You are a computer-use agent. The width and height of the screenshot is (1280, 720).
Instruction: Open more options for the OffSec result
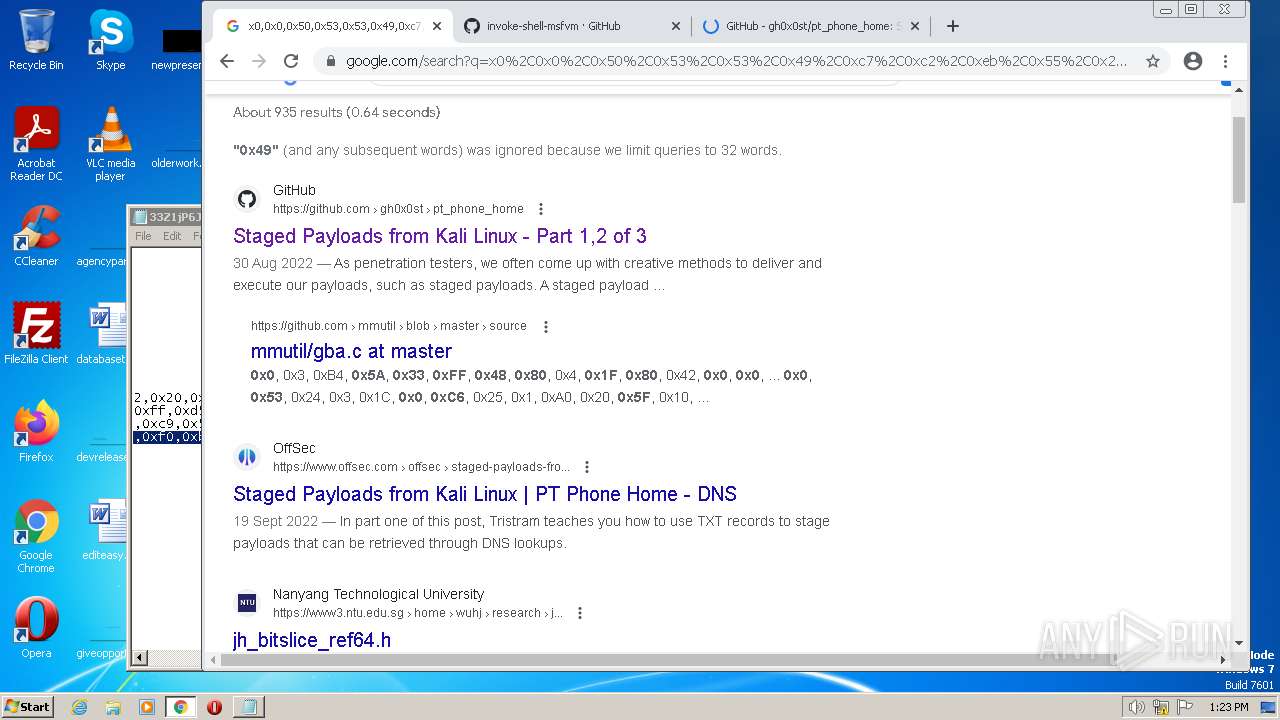[x=587, y=467]
